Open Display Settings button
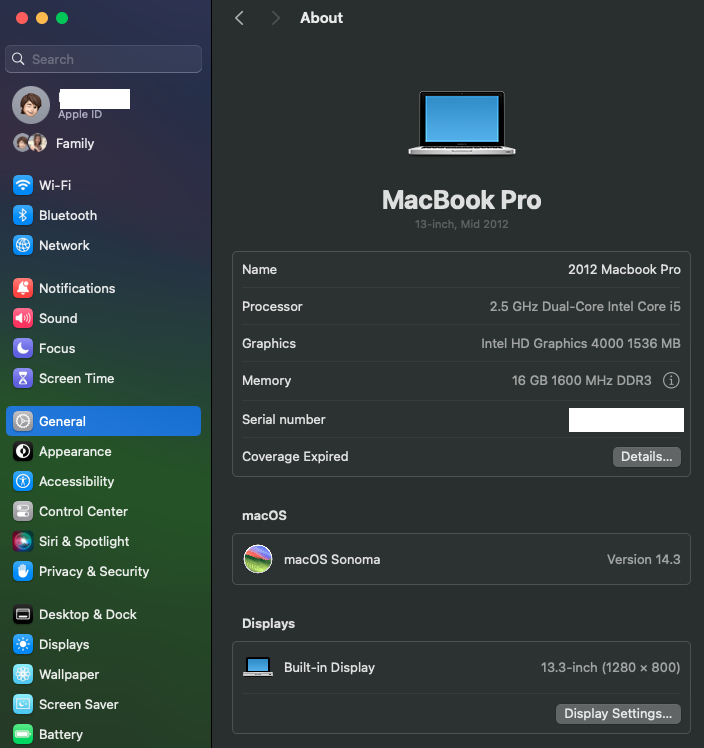 pos(618,714)
